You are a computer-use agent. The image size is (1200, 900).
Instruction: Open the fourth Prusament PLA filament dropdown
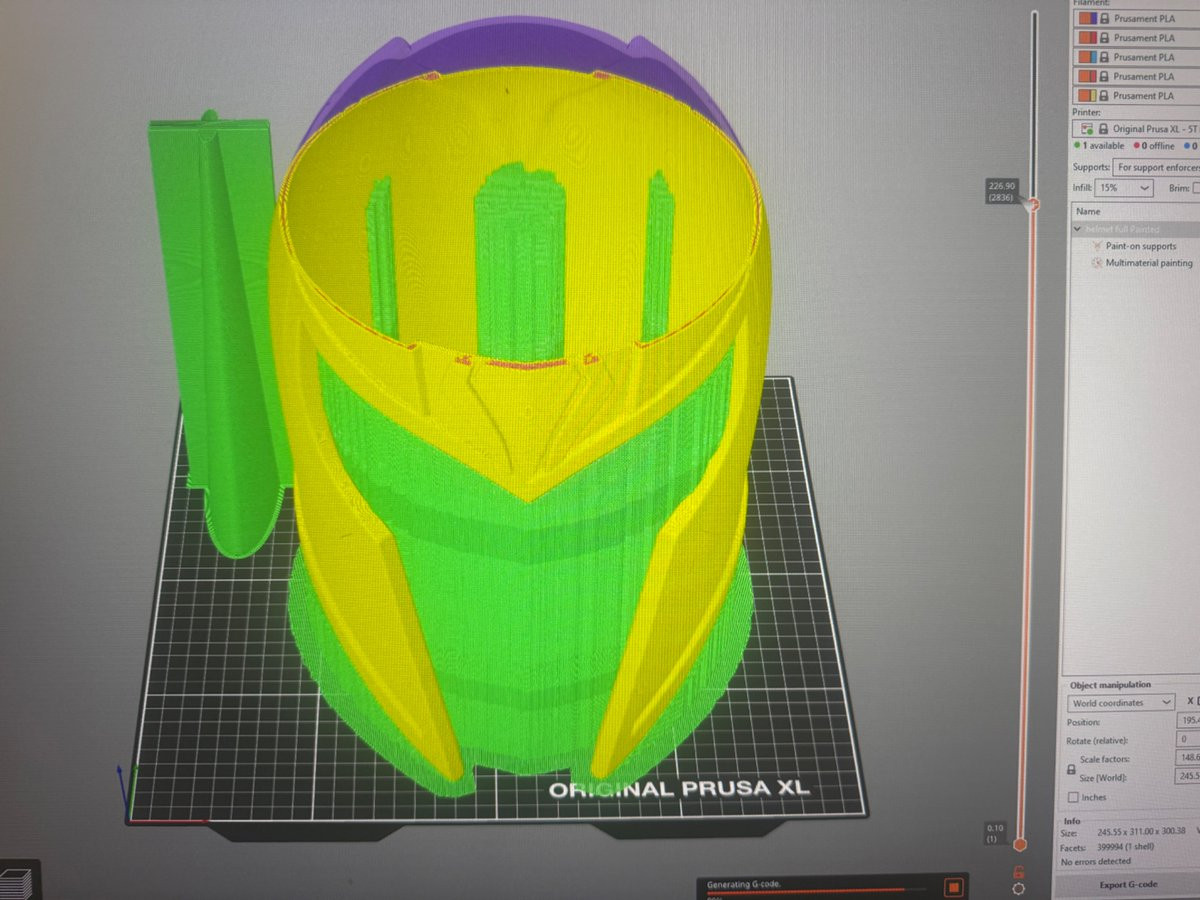coord(1137,76)
